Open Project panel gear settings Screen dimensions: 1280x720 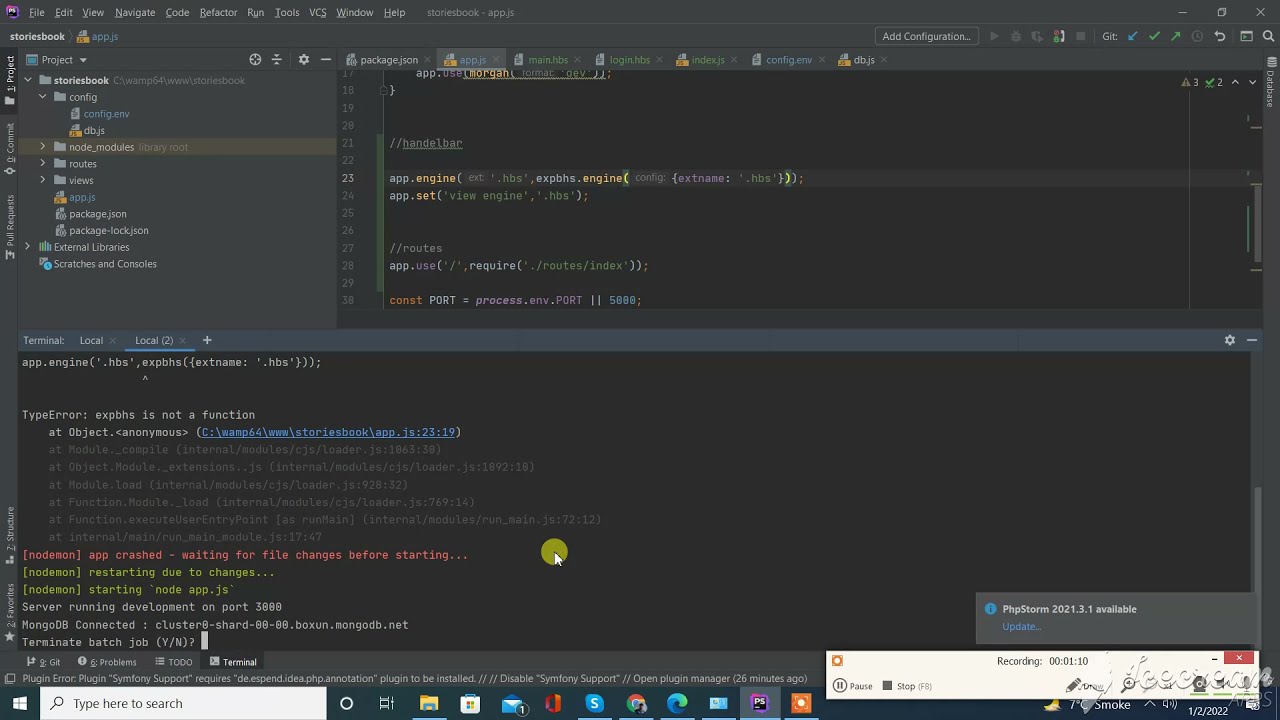point(304,60)
